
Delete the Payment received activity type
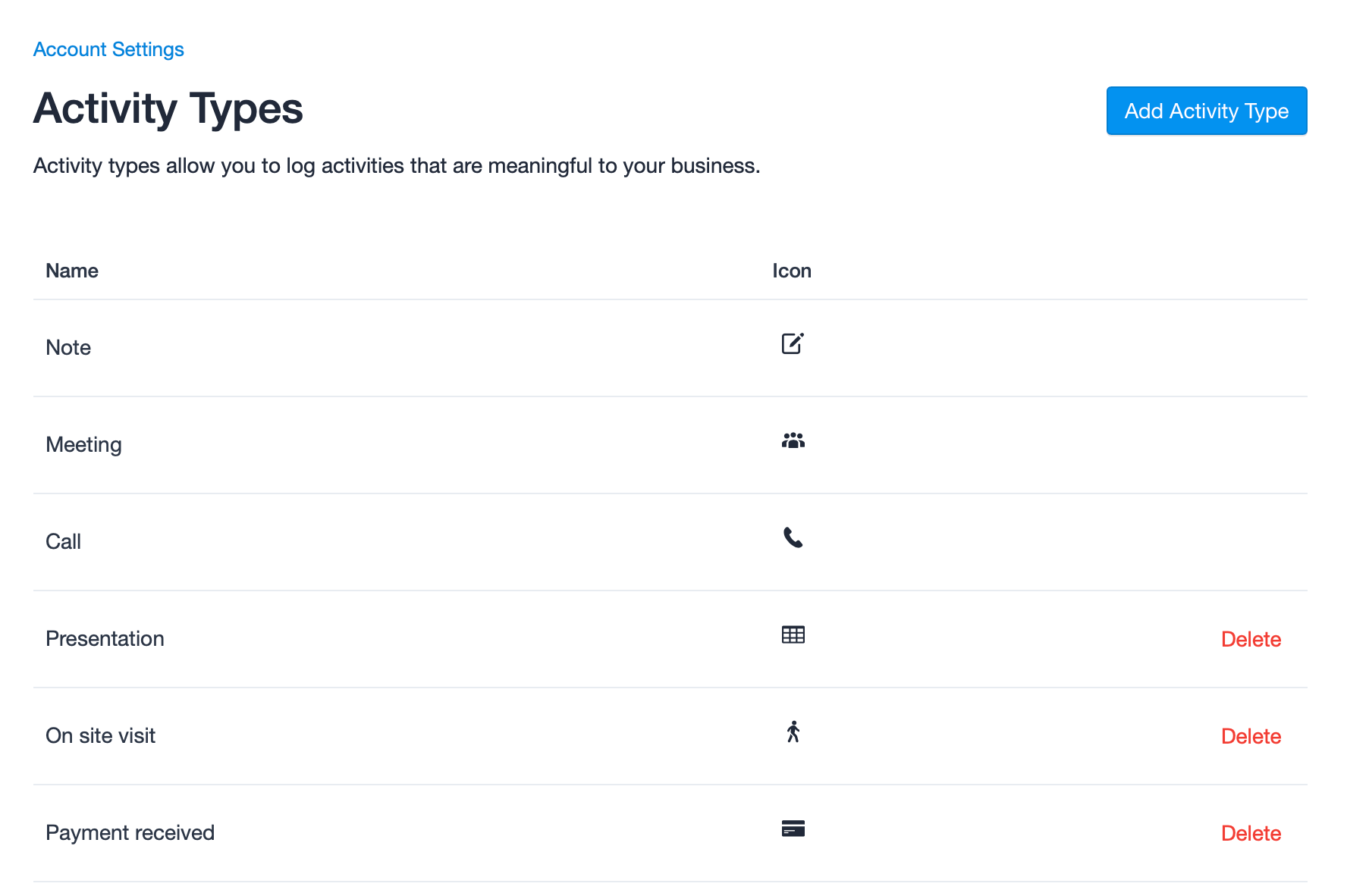1251,833
